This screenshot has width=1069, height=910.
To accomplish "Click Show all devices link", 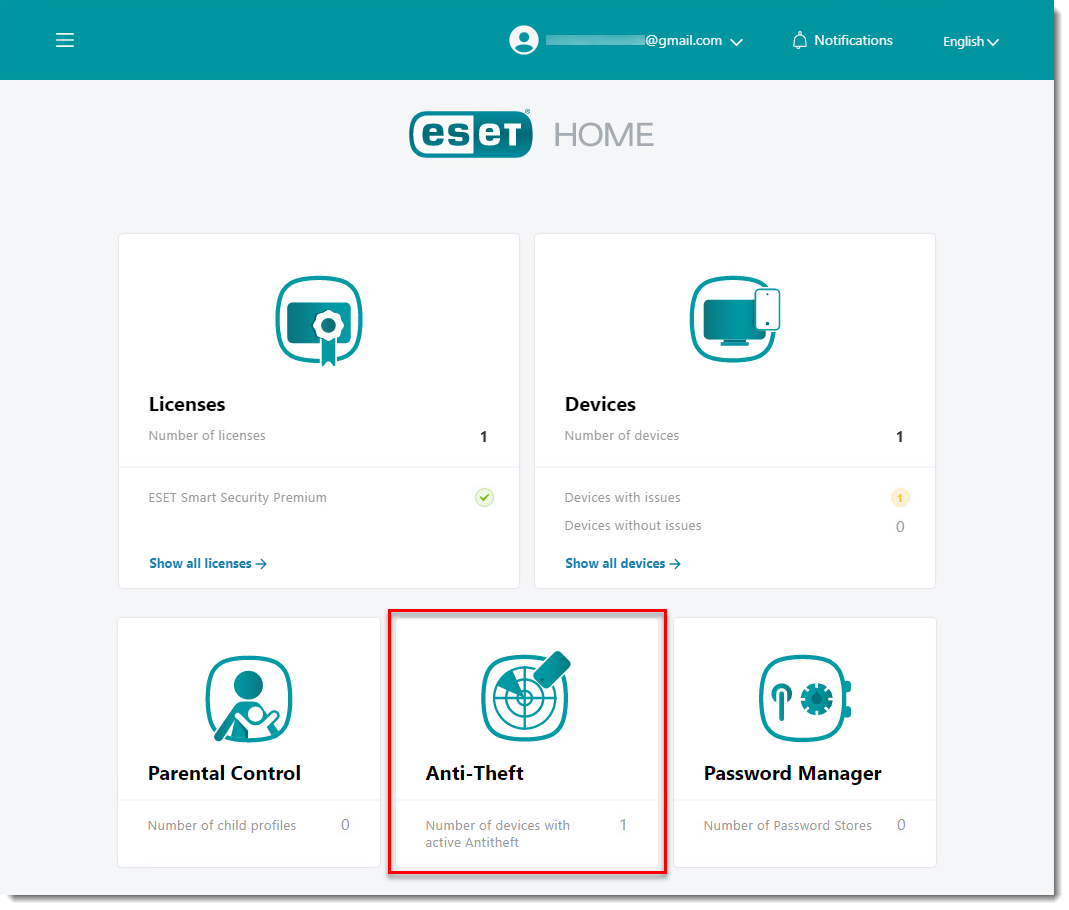I will (622, 564).
